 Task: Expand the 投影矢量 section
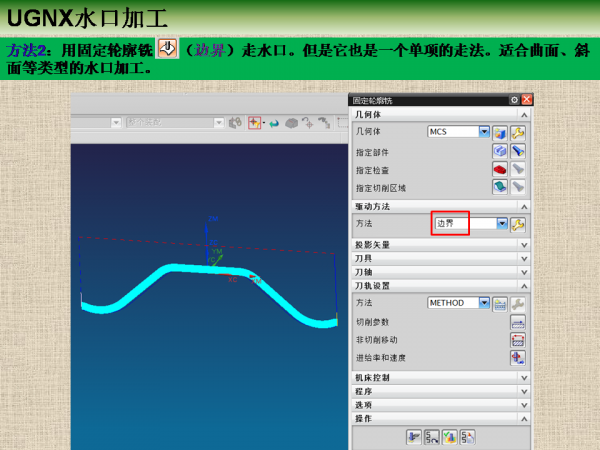(x=524, y=245)
